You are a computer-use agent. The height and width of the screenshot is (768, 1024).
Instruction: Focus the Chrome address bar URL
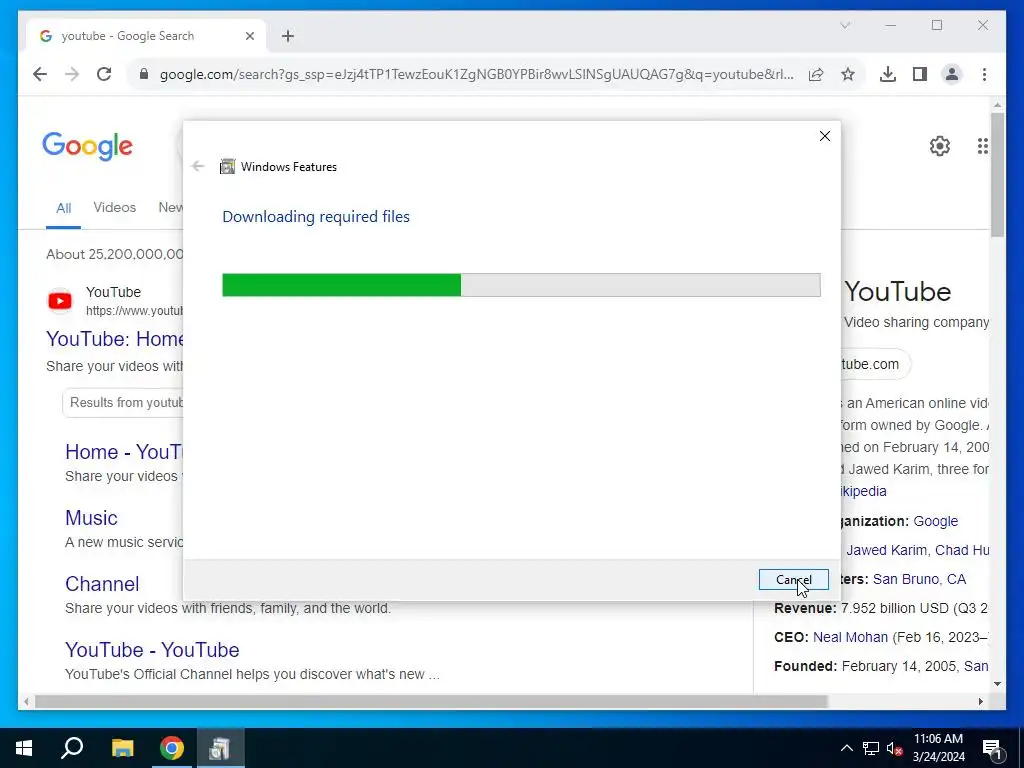477,74
